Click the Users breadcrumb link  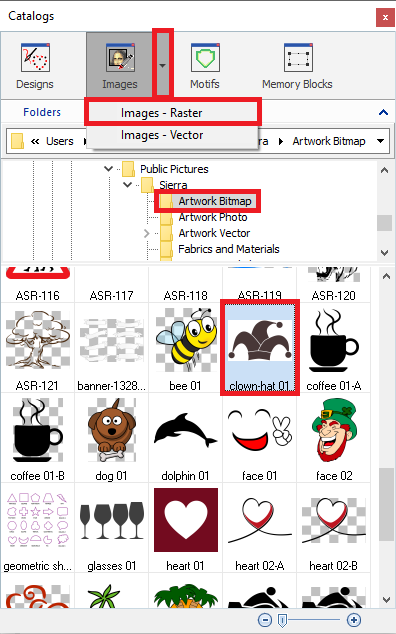tap(59, 141)
